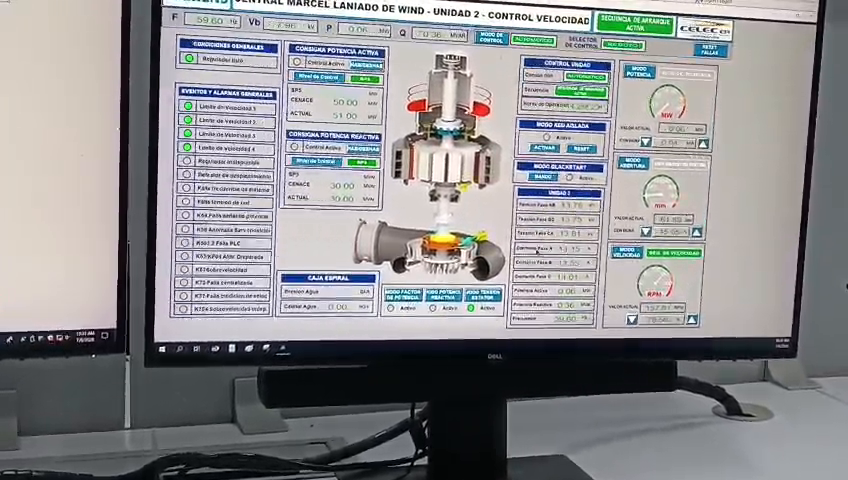Image resolution: width=848 pixels, height=480 pixels.
Task: Click Nivel de Control under potencia activa
Action: point(318,77)
